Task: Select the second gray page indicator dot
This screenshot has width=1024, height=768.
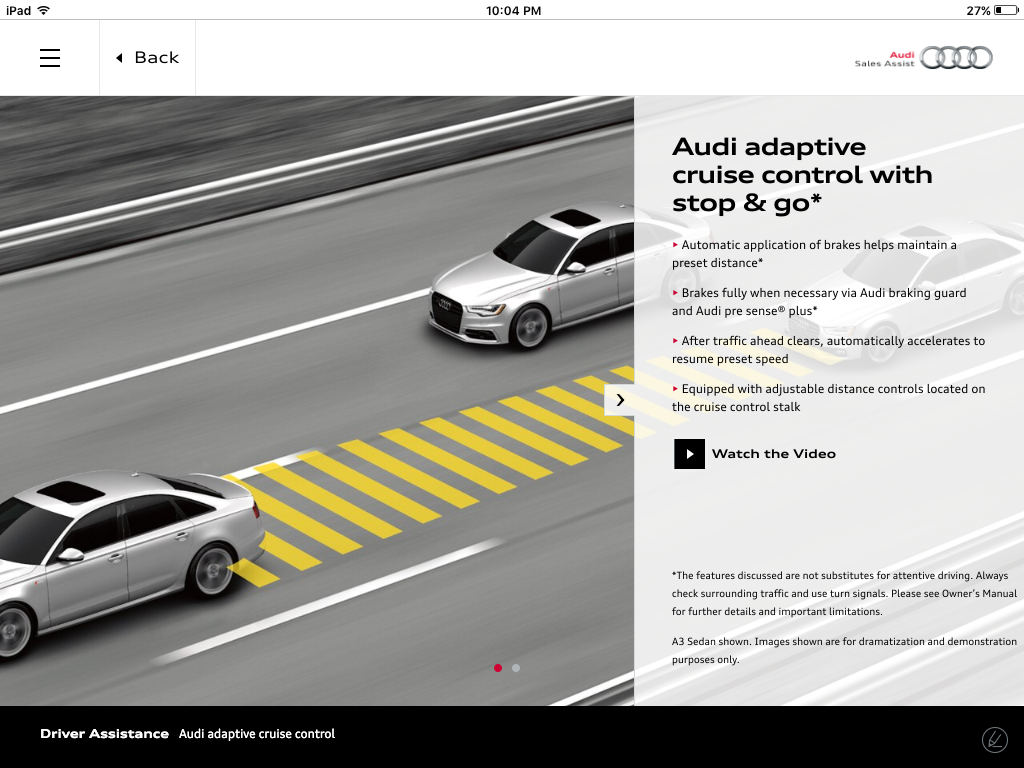Action: pos(516,668)
